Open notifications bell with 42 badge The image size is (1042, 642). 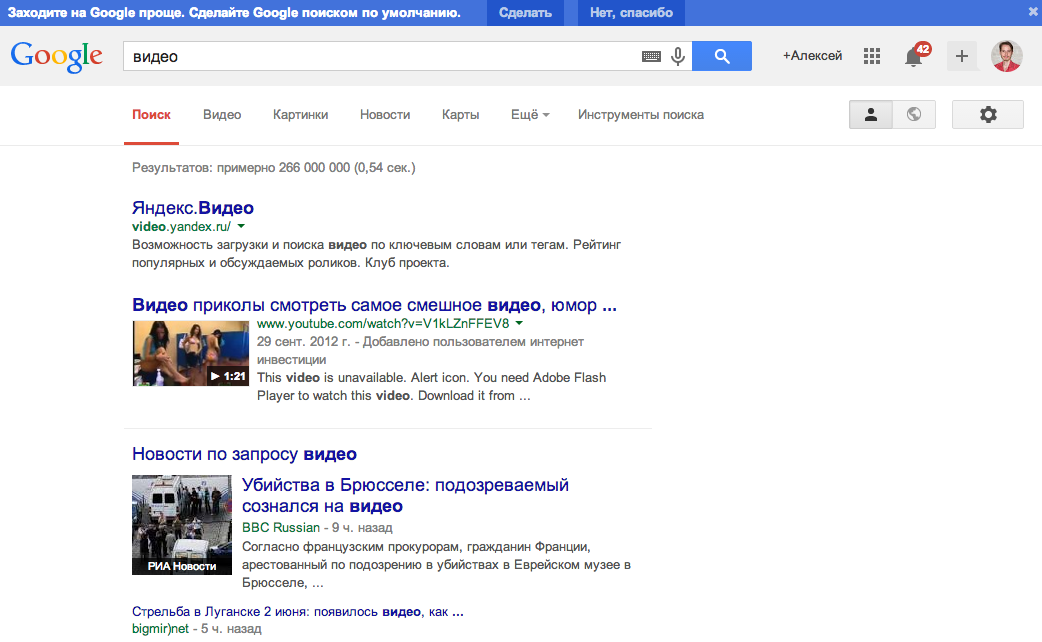tap(916, 56)
